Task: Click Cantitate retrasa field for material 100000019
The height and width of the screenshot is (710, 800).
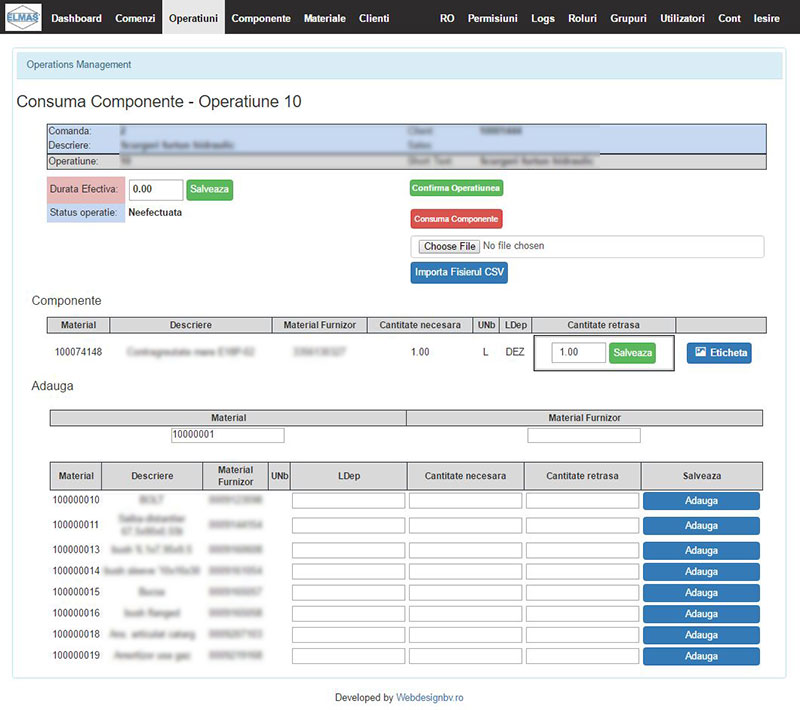Action: click(582, 656)
